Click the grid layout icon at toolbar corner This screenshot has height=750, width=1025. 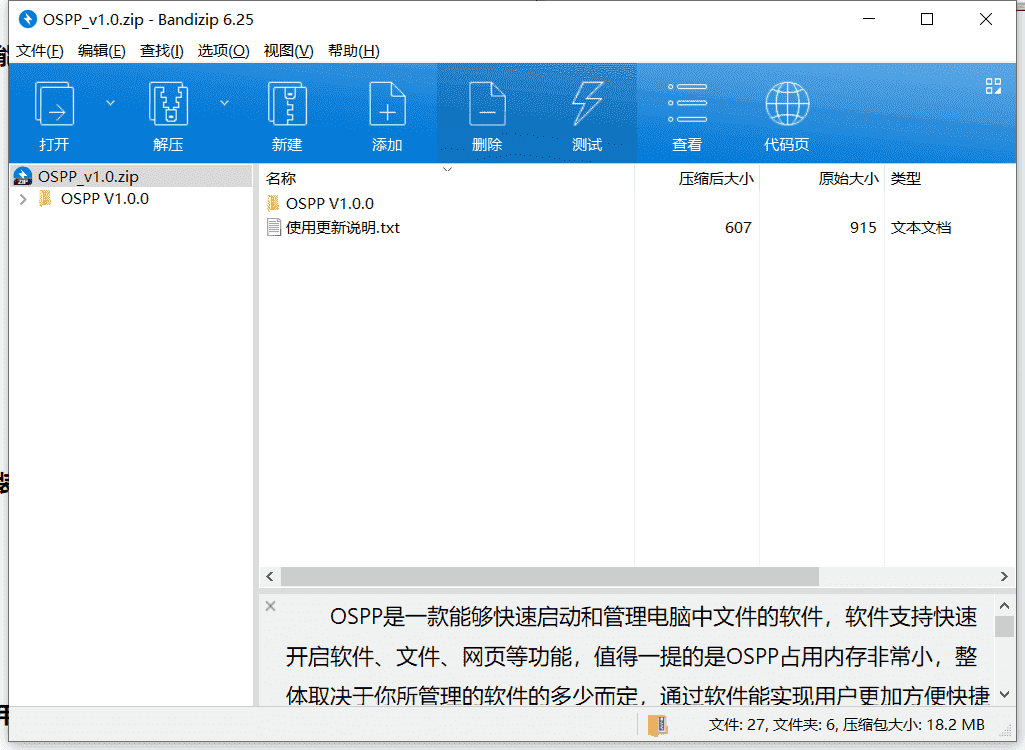pos(994,86)
